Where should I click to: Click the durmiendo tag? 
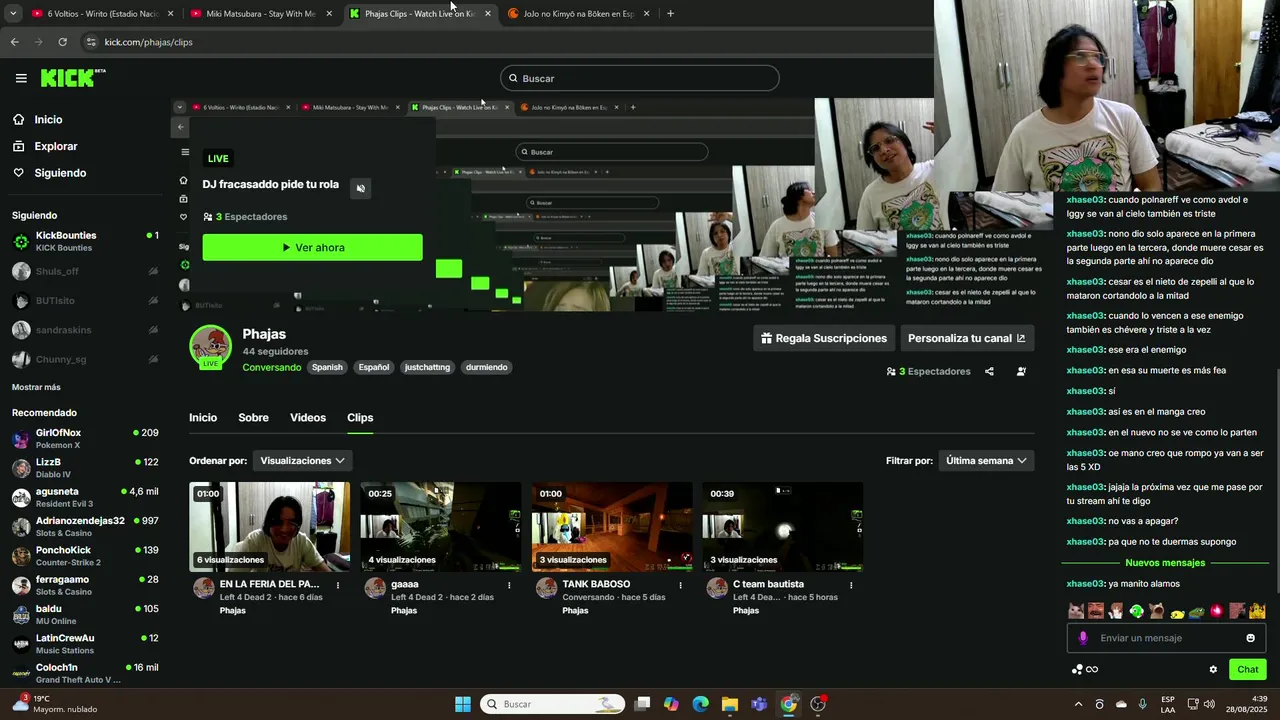(487, 367)
